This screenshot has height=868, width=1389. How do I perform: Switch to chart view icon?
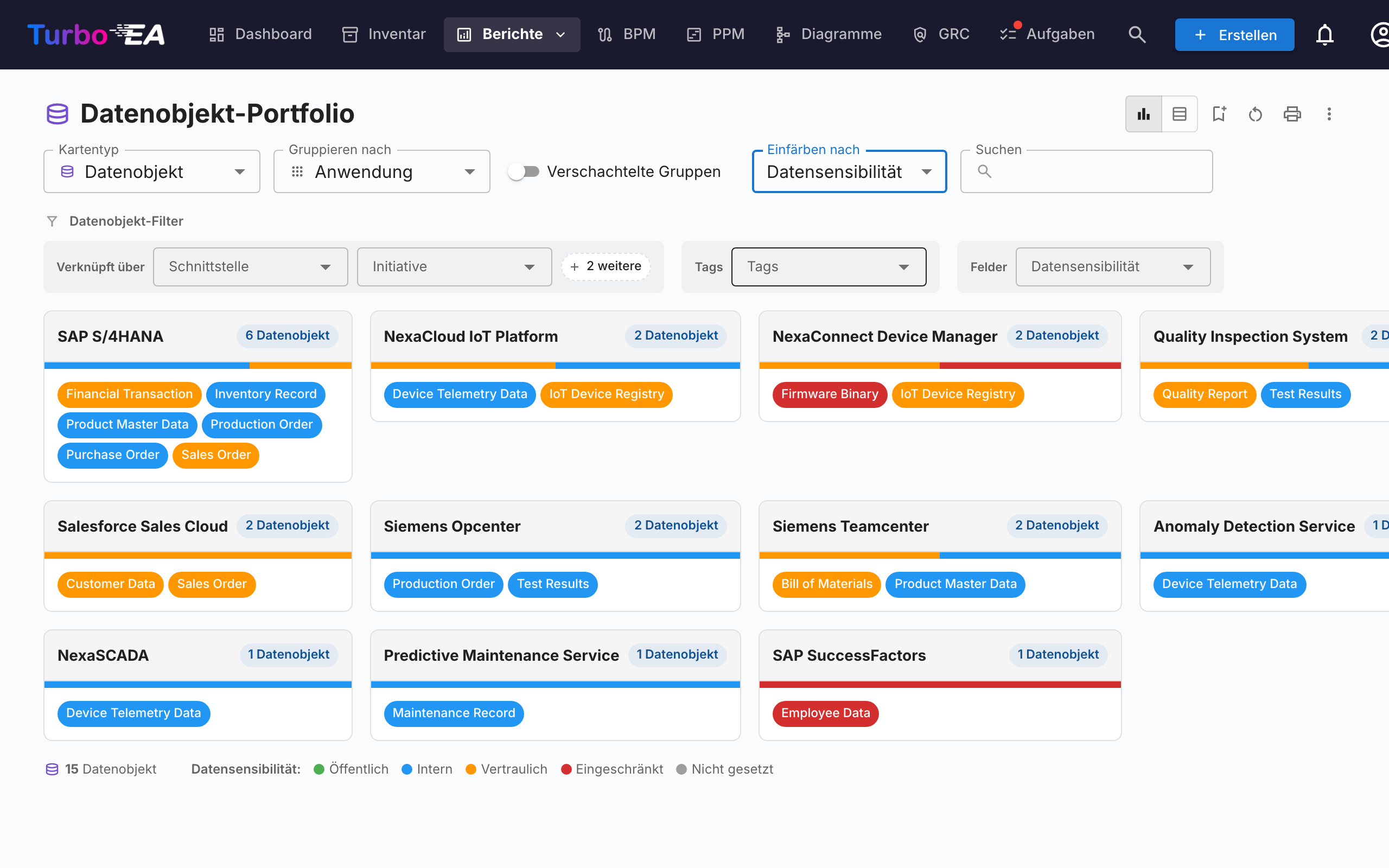[x=1143, y=114]
